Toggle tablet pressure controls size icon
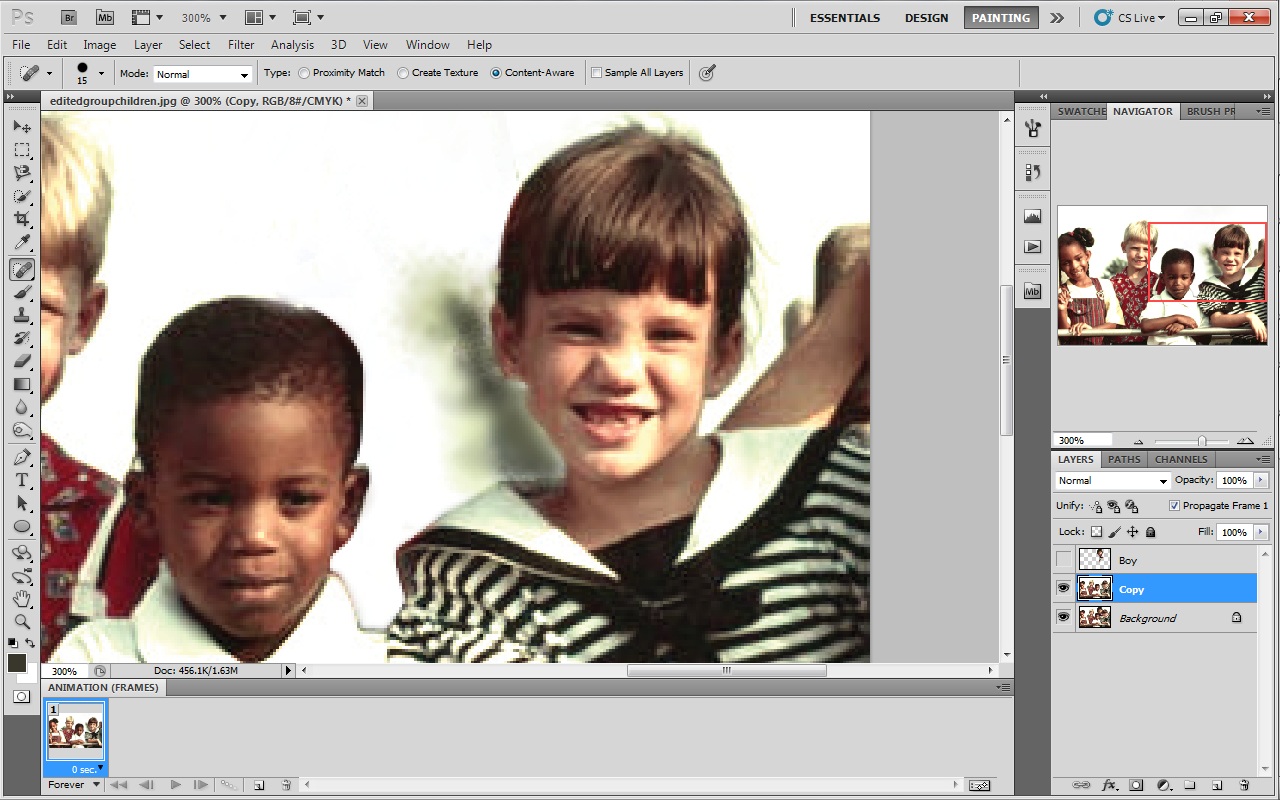1280x800 pixels. coord(707,73)
